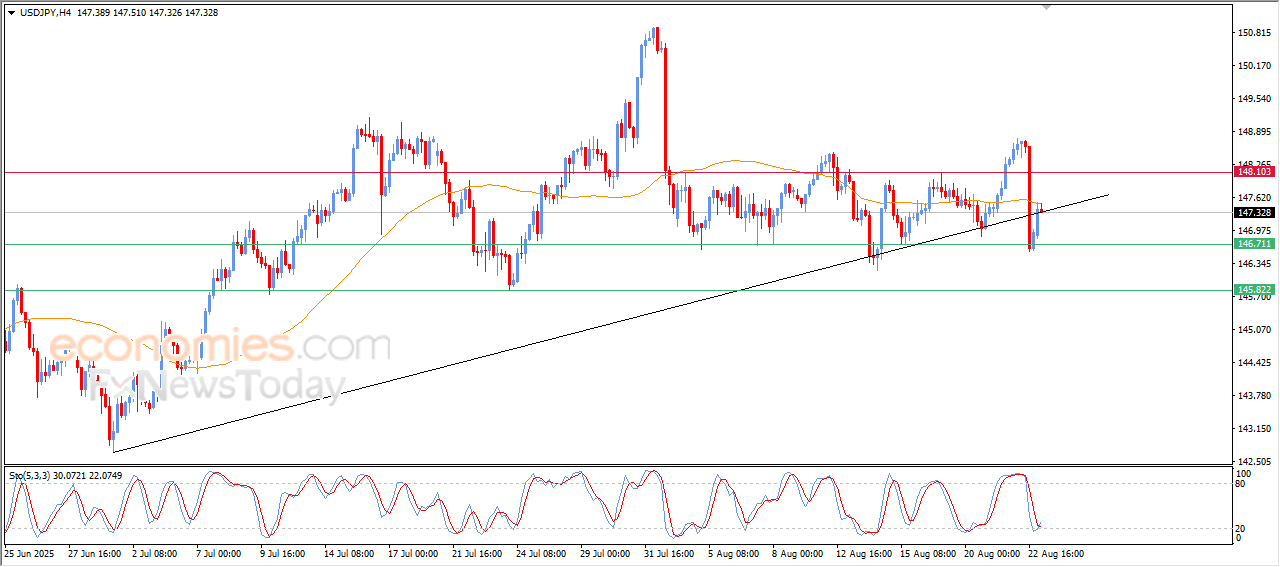The width and height of the screenshot is (1280, 567).
Task: Click the green 146.711 price level label
Action: 1254,244
